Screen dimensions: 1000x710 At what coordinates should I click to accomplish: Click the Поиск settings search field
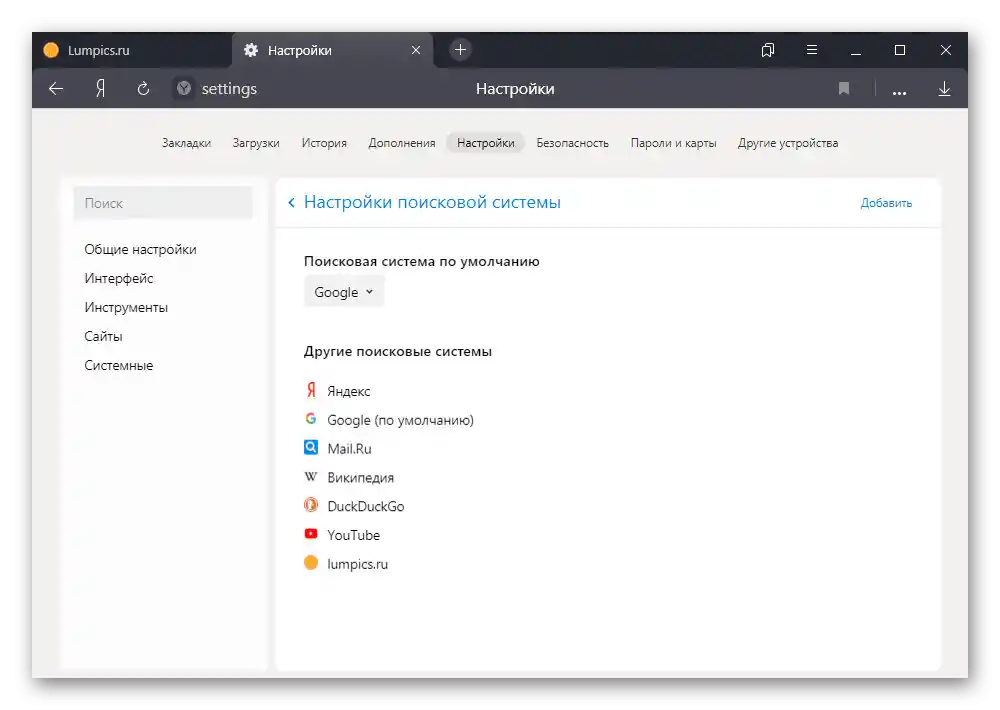tap(163, 203)
